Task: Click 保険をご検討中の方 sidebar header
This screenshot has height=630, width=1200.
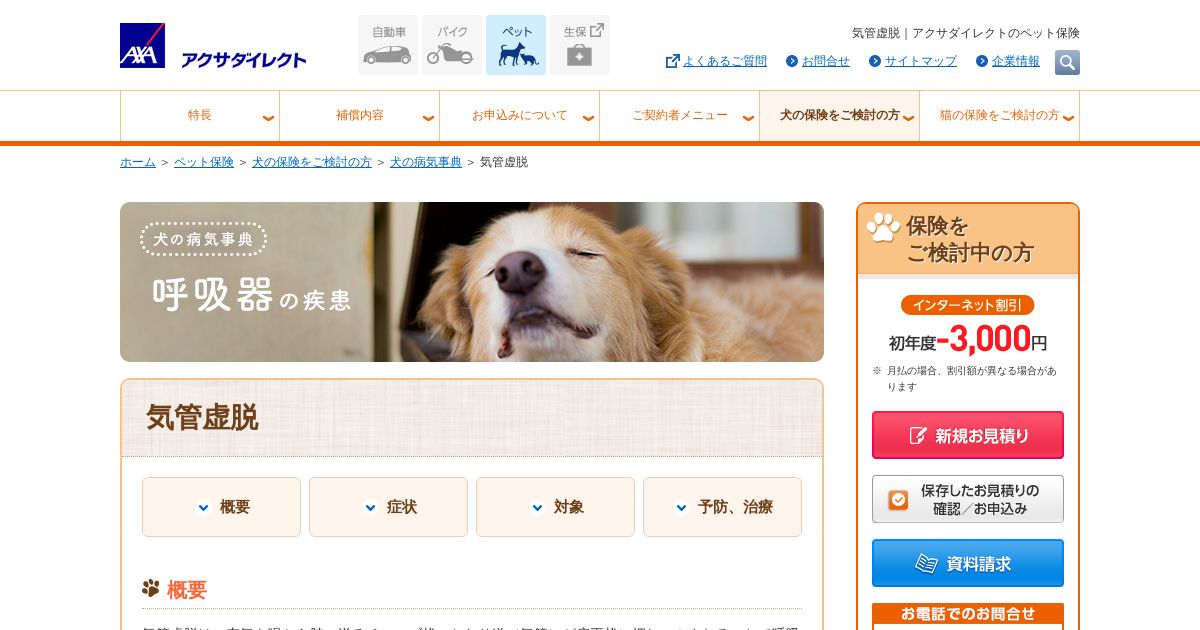Action: click(x=968, y=239)
